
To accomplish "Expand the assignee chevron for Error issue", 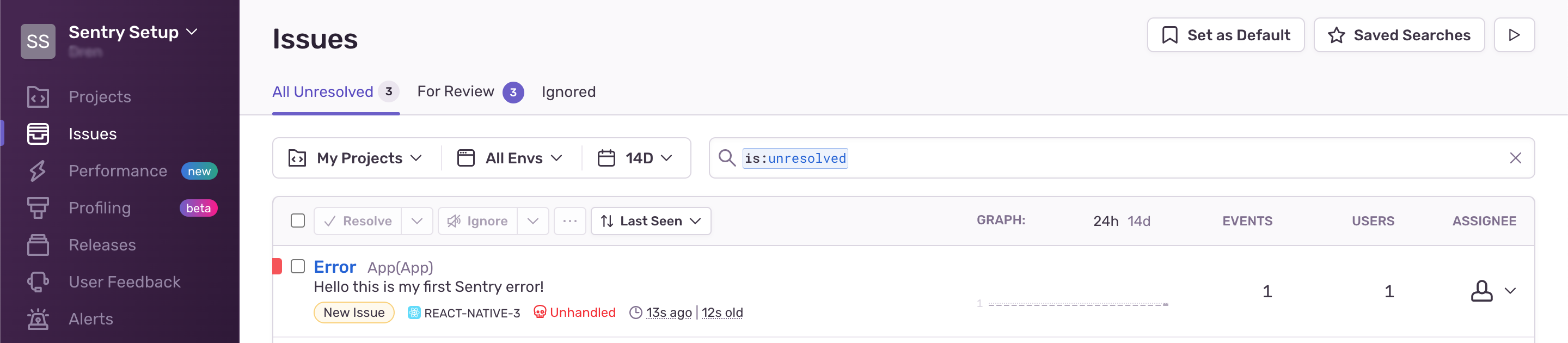I will (1510, 291).
